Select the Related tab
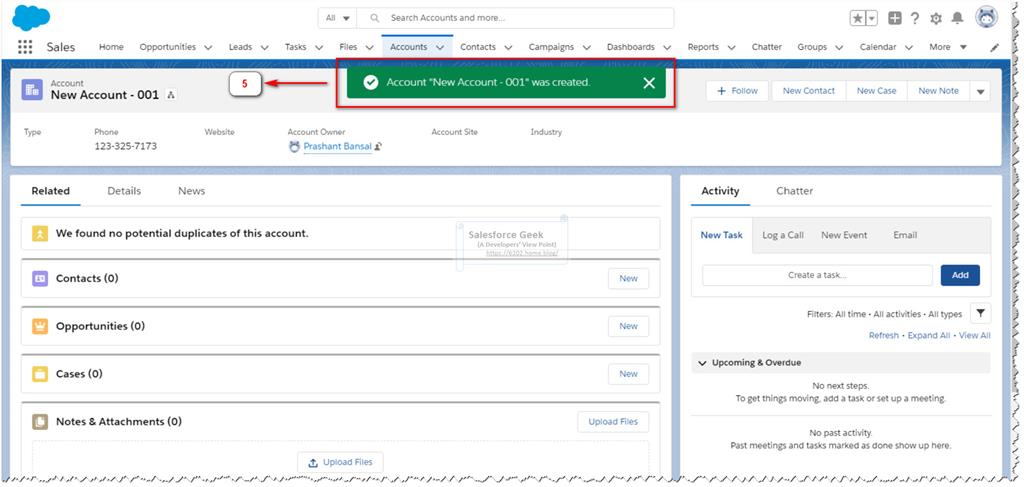Screen dimensions: 1024x487 click(x=51, y=191)
